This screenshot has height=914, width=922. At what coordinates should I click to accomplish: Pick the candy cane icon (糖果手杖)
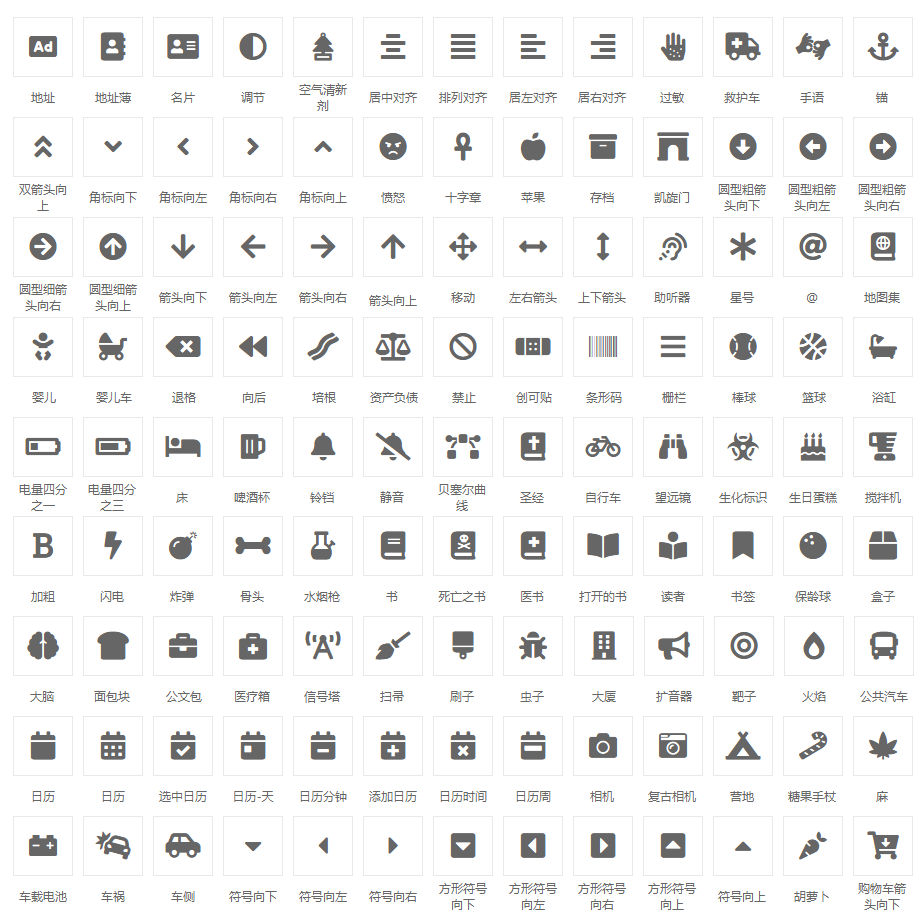tap(813, 746)
